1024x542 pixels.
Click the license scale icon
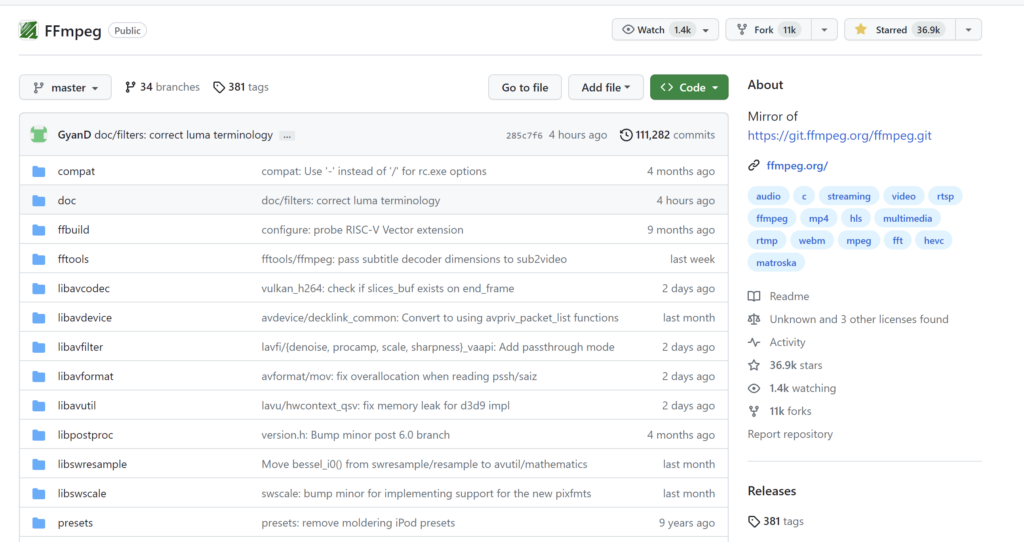click(x=754, y=319)
